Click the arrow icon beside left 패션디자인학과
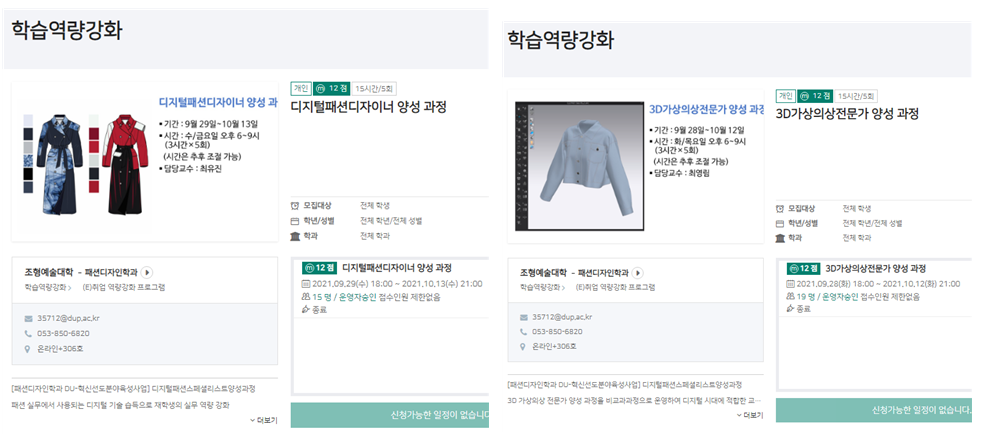 tap(148, 271)
